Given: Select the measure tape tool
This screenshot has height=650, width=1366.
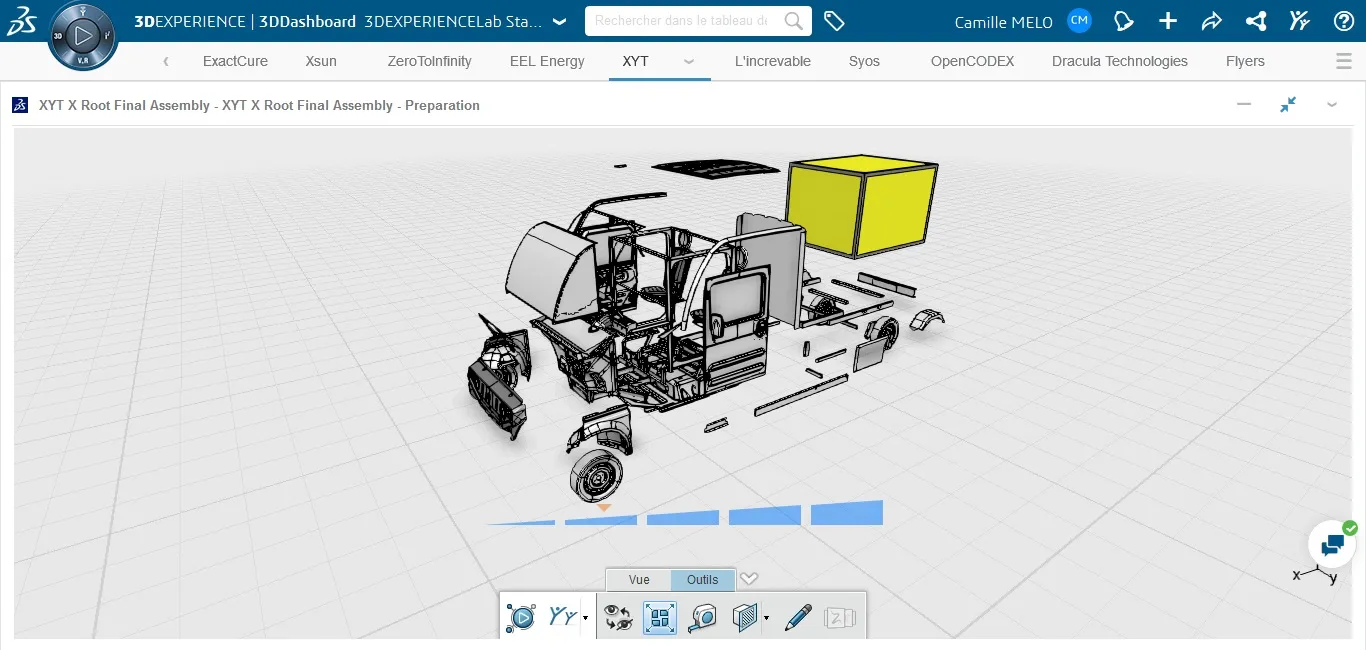Looking at the screenshot, I should tap(702, 617).
